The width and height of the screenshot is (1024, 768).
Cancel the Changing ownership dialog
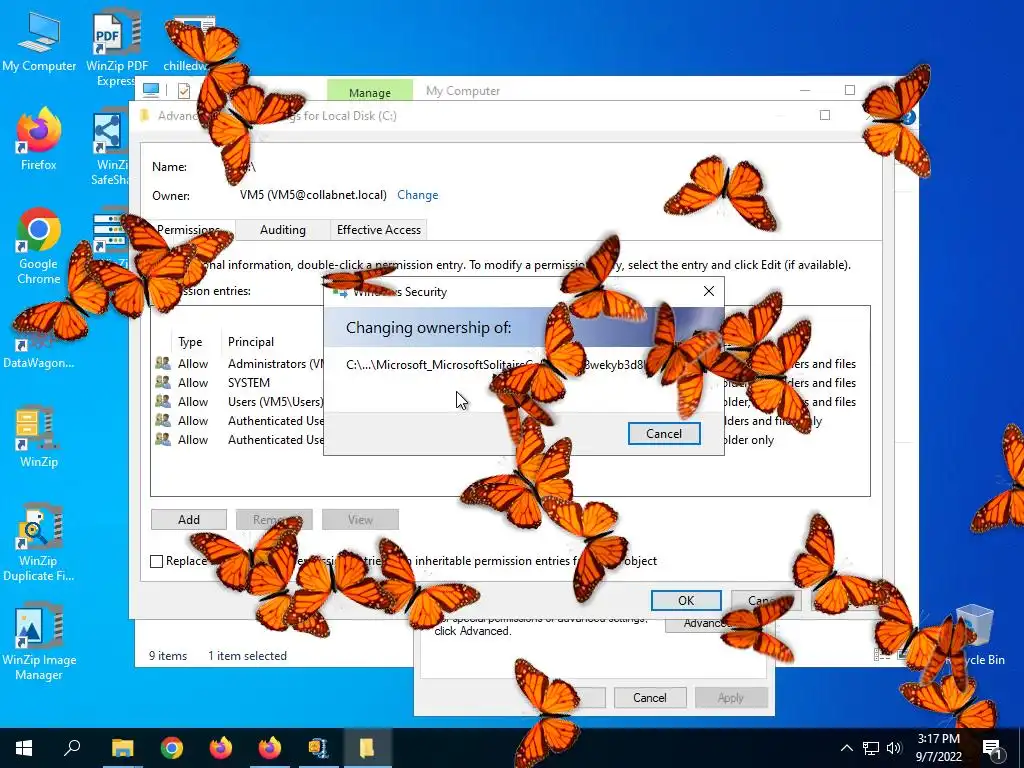click(664, 434)
